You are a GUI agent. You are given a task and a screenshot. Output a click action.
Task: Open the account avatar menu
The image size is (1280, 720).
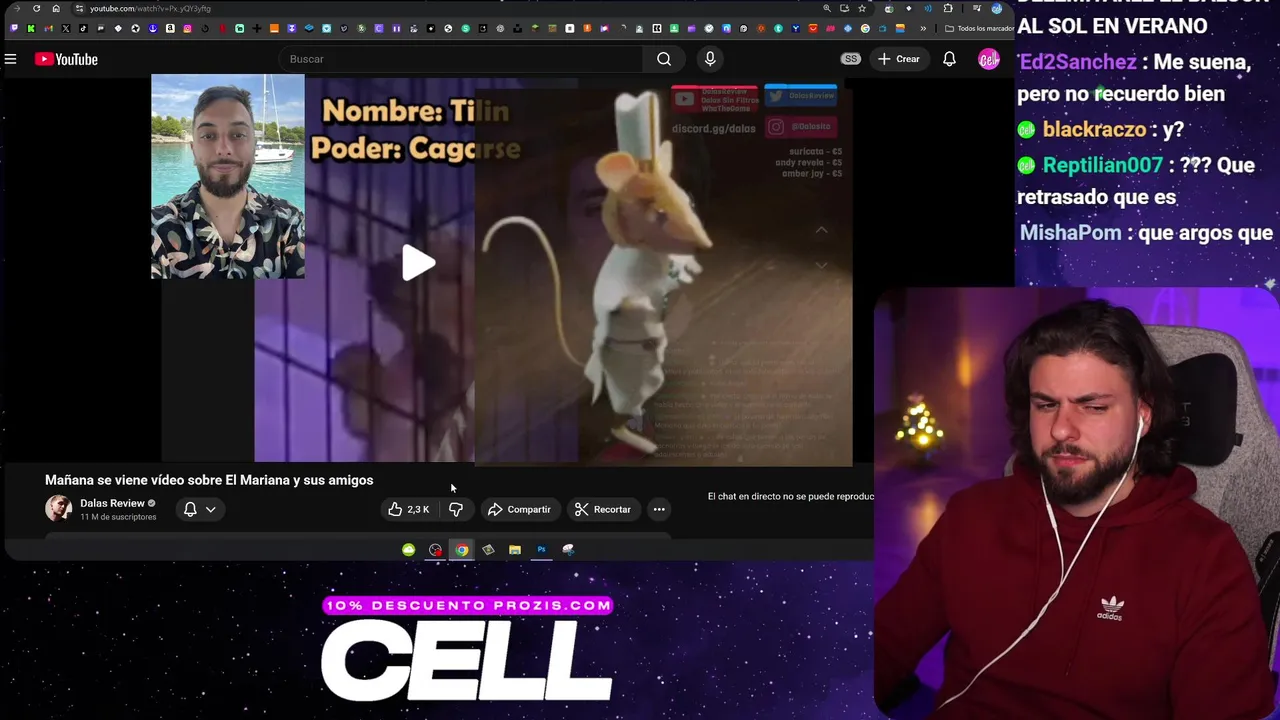(989, 59)
